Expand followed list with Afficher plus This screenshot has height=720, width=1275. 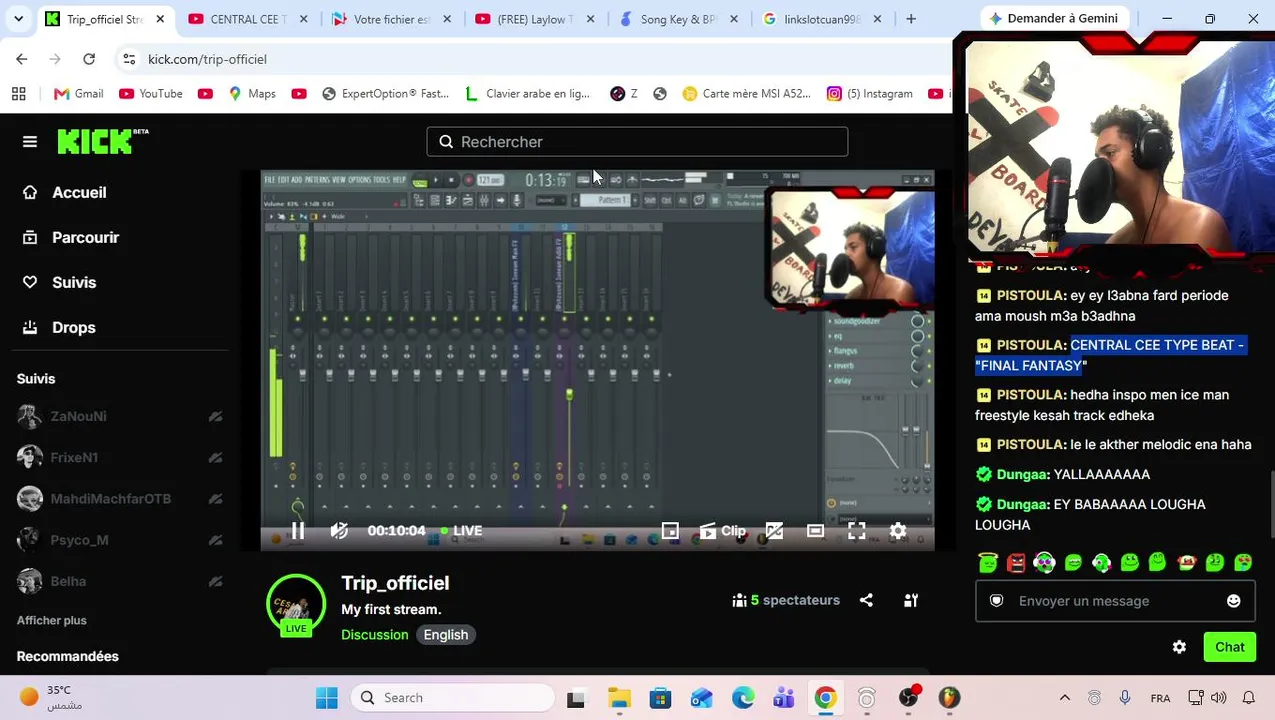point(52,620)
